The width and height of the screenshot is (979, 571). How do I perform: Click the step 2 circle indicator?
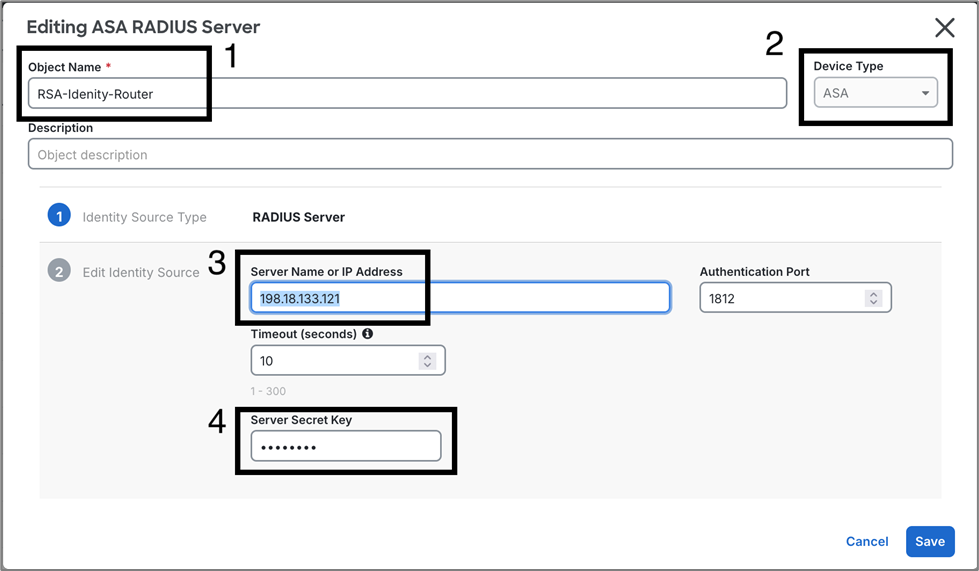click(59, 271)
